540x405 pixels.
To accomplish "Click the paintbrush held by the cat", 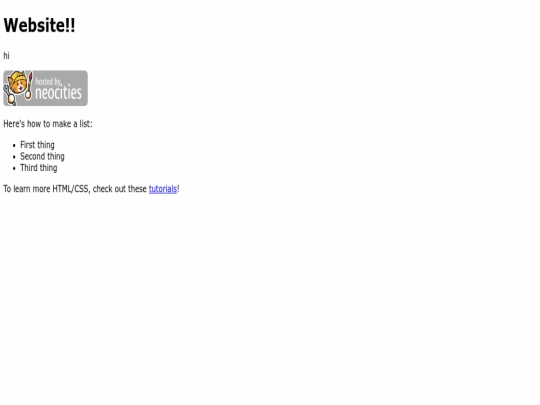I will tap(29, 85).
